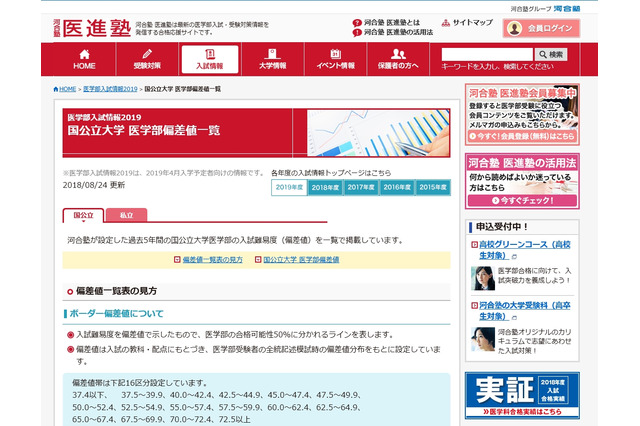
Task: Switch to the 私立 tab
Action: (127, 215)
